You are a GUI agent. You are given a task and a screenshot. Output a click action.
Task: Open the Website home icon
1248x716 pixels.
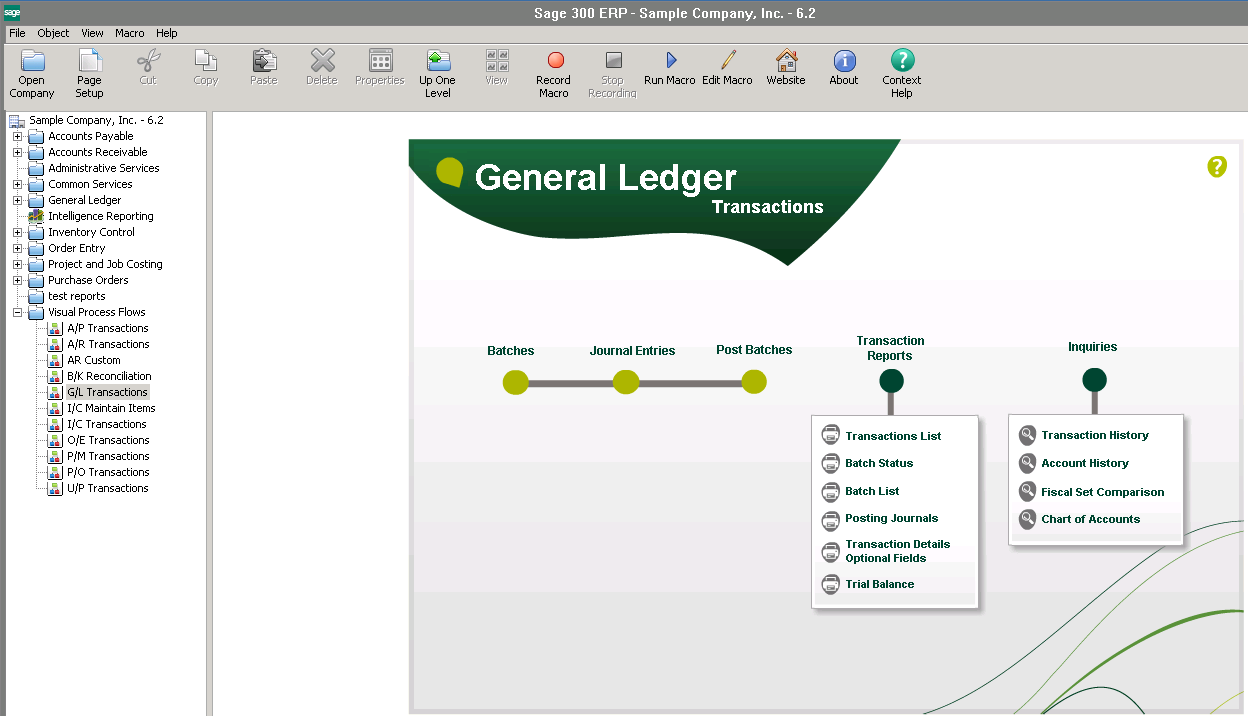pos(787,60)
